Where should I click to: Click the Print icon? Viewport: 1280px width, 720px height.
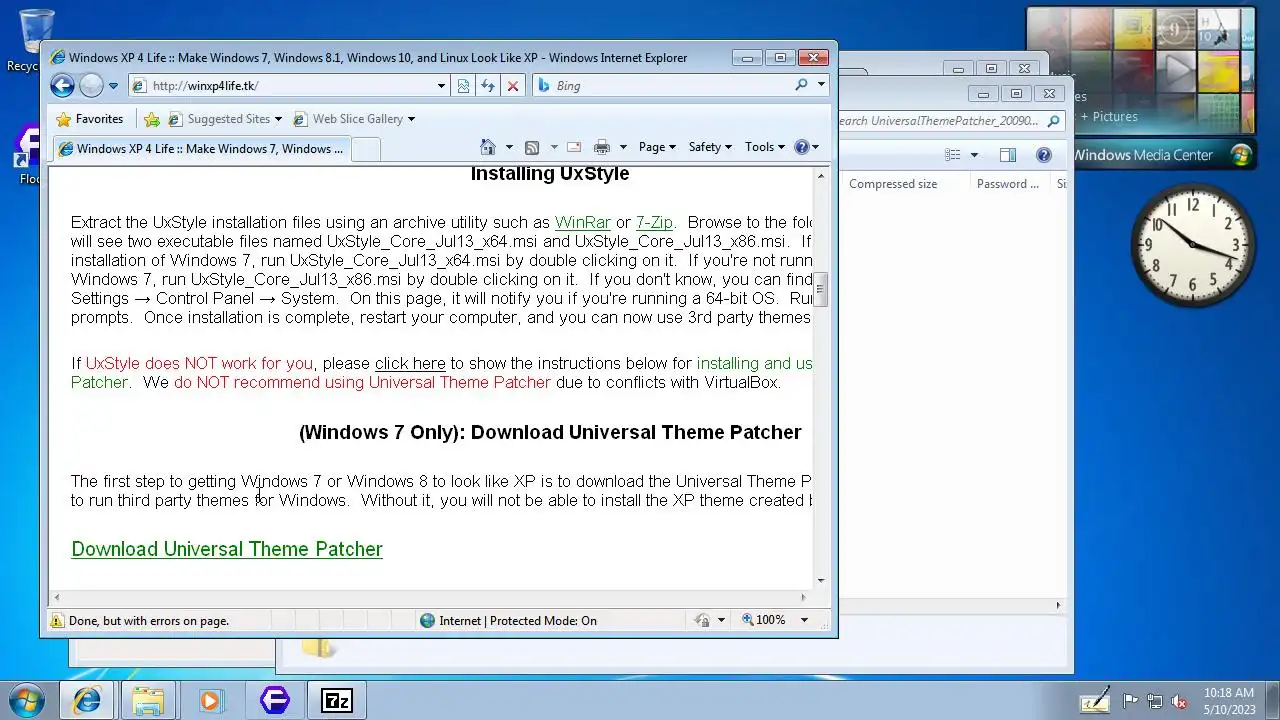point(602,147)
